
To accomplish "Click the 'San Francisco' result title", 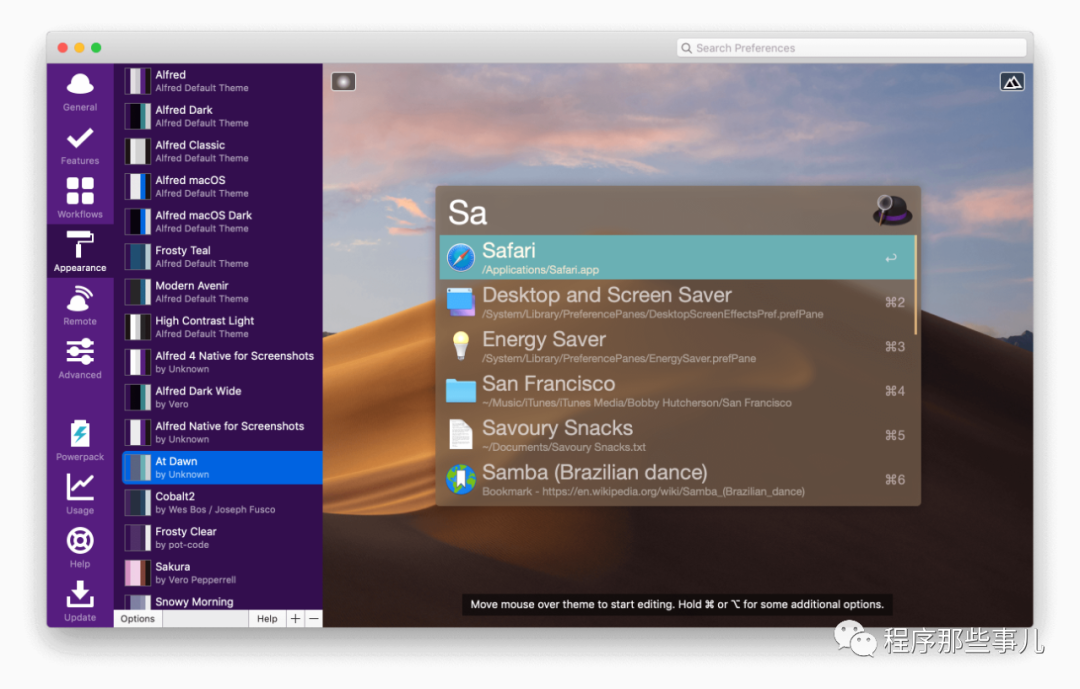I will coord(549,384).
